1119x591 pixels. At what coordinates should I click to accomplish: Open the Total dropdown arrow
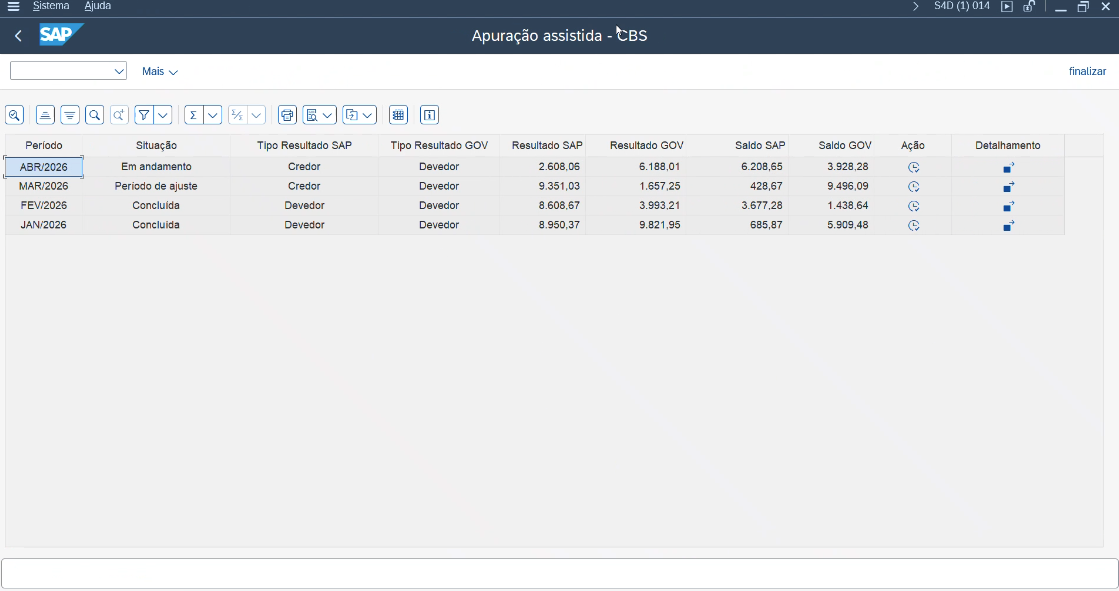[x=213, y=115]
